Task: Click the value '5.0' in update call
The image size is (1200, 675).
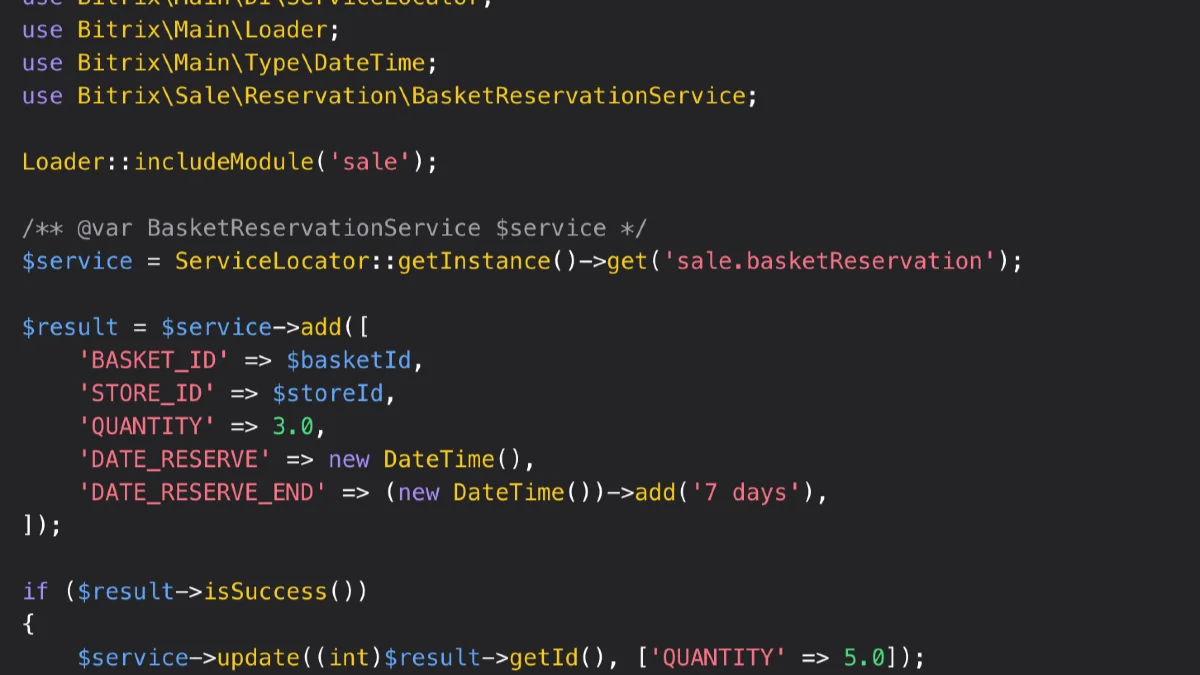Action: point(864,657)
